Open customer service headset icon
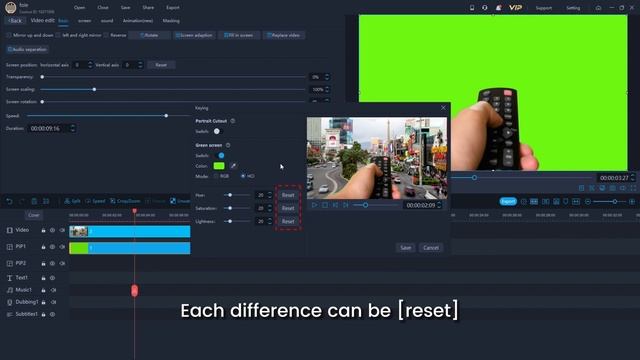This screenshot has width=640, height=360. tap(484, 8)
